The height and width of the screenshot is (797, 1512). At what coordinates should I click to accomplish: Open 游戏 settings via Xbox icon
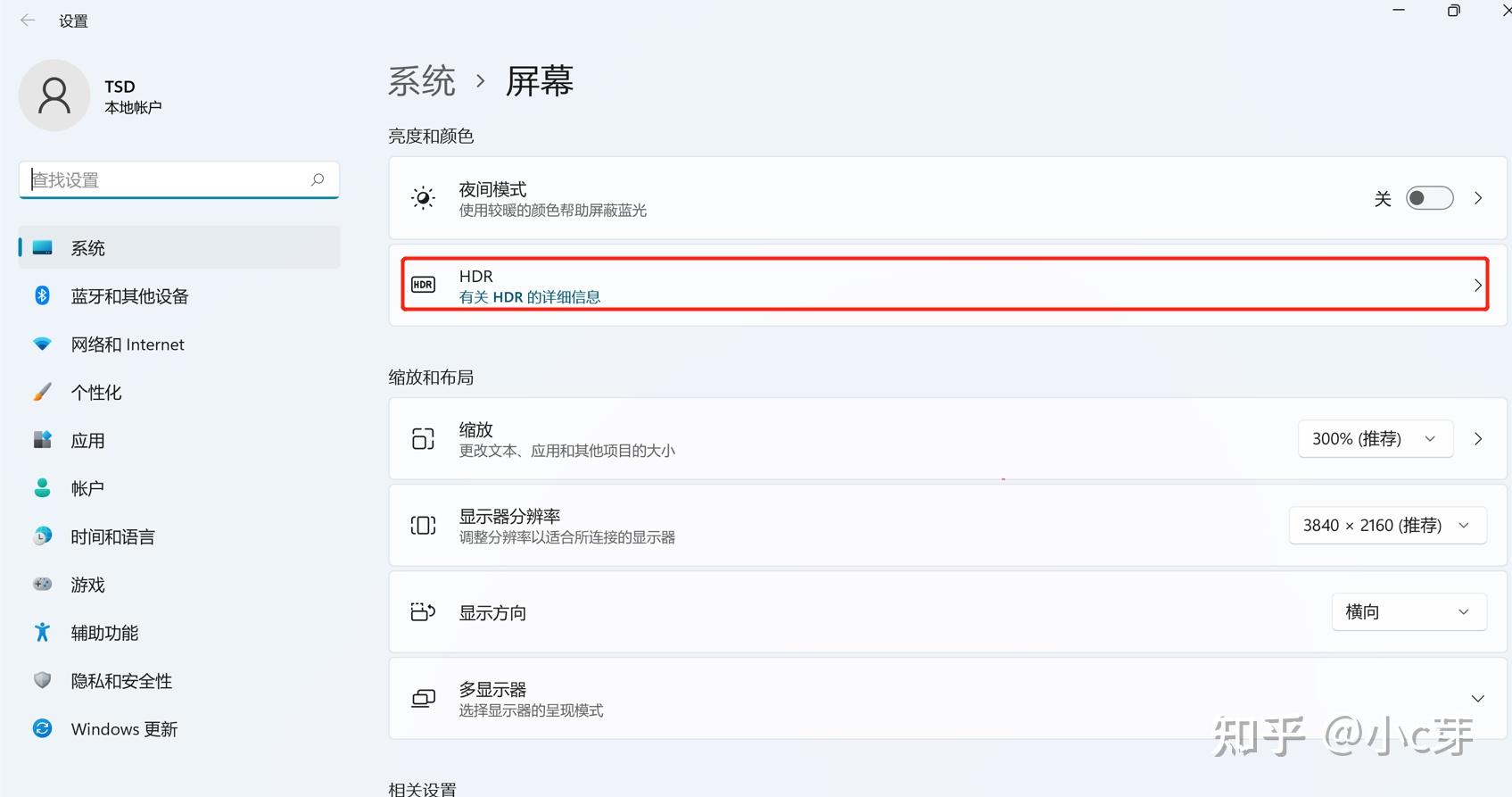pos(42,584)
